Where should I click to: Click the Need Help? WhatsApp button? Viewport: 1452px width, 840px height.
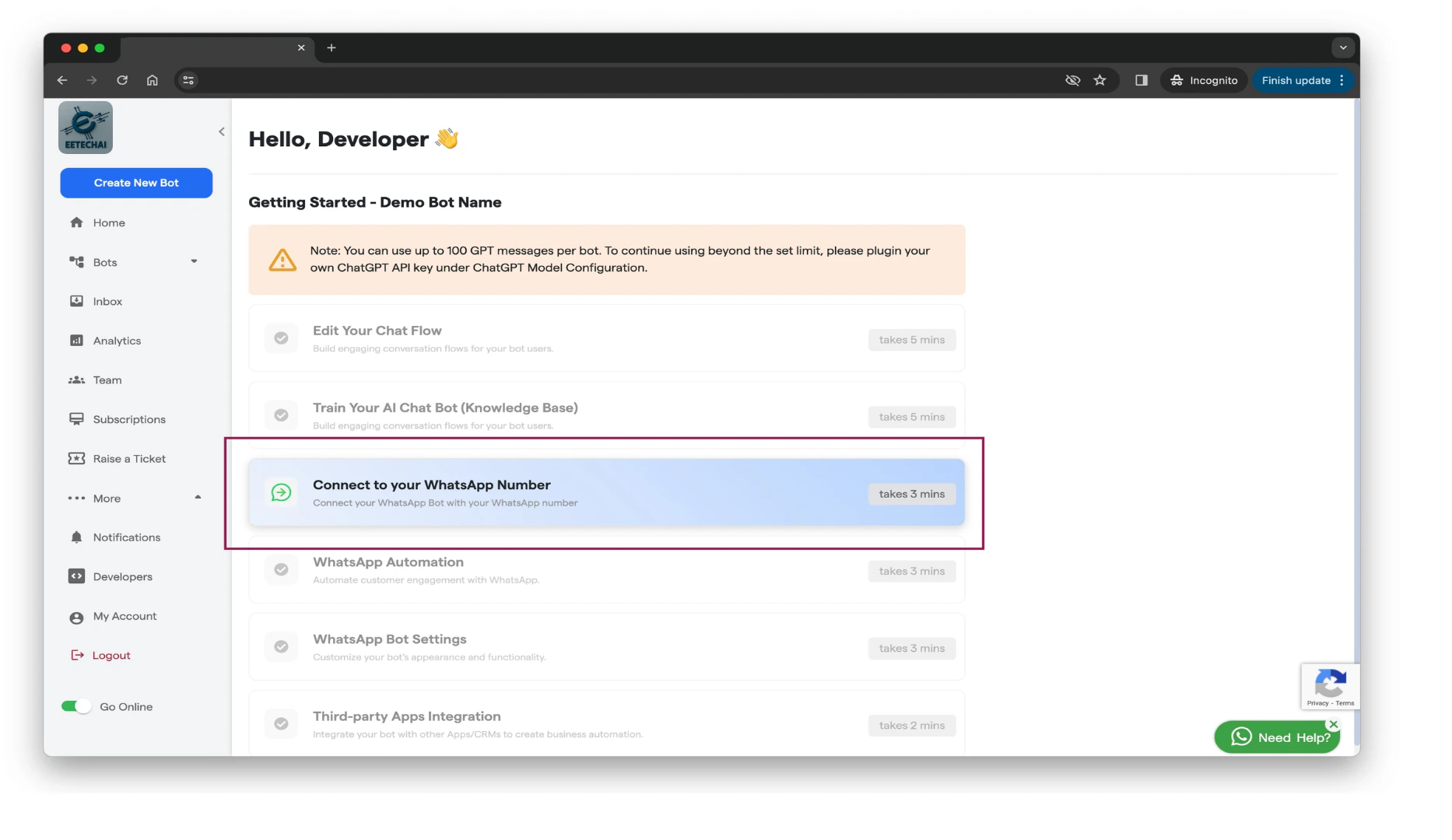tap(1277, 737)
